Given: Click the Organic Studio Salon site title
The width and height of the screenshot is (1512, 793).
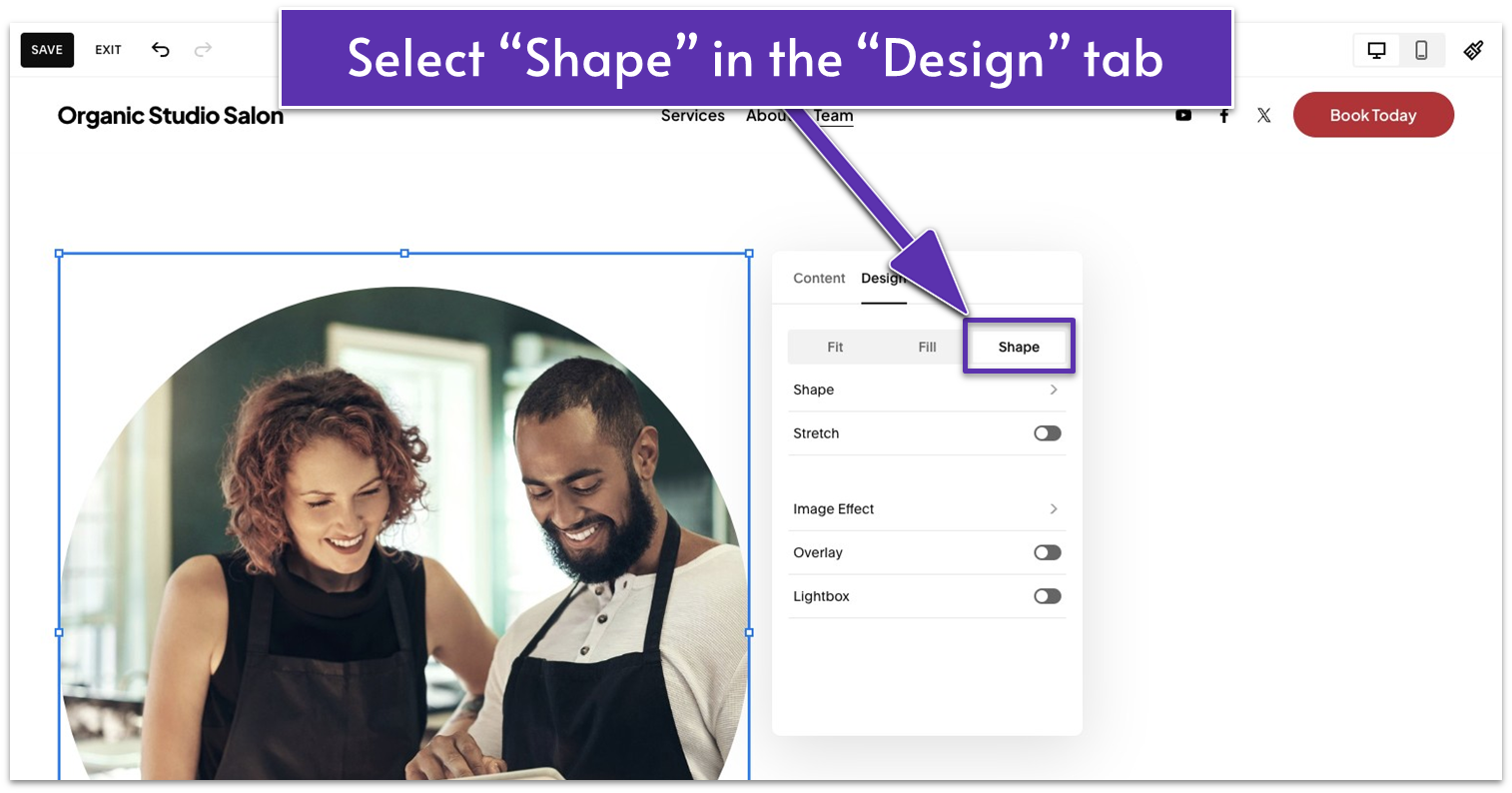Looking at the screenshot, I should tap(171, 116).
